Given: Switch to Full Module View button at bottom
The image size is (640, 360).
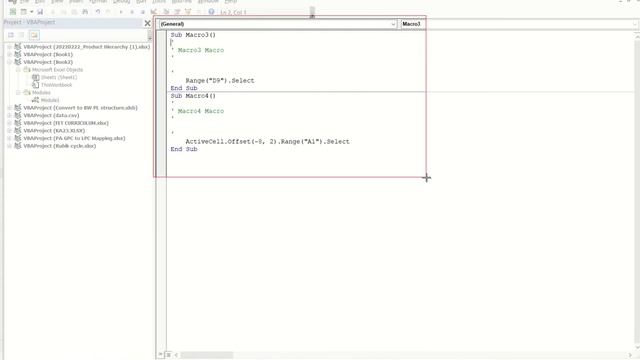Looking at the screenshot, I should pos(168,355).
